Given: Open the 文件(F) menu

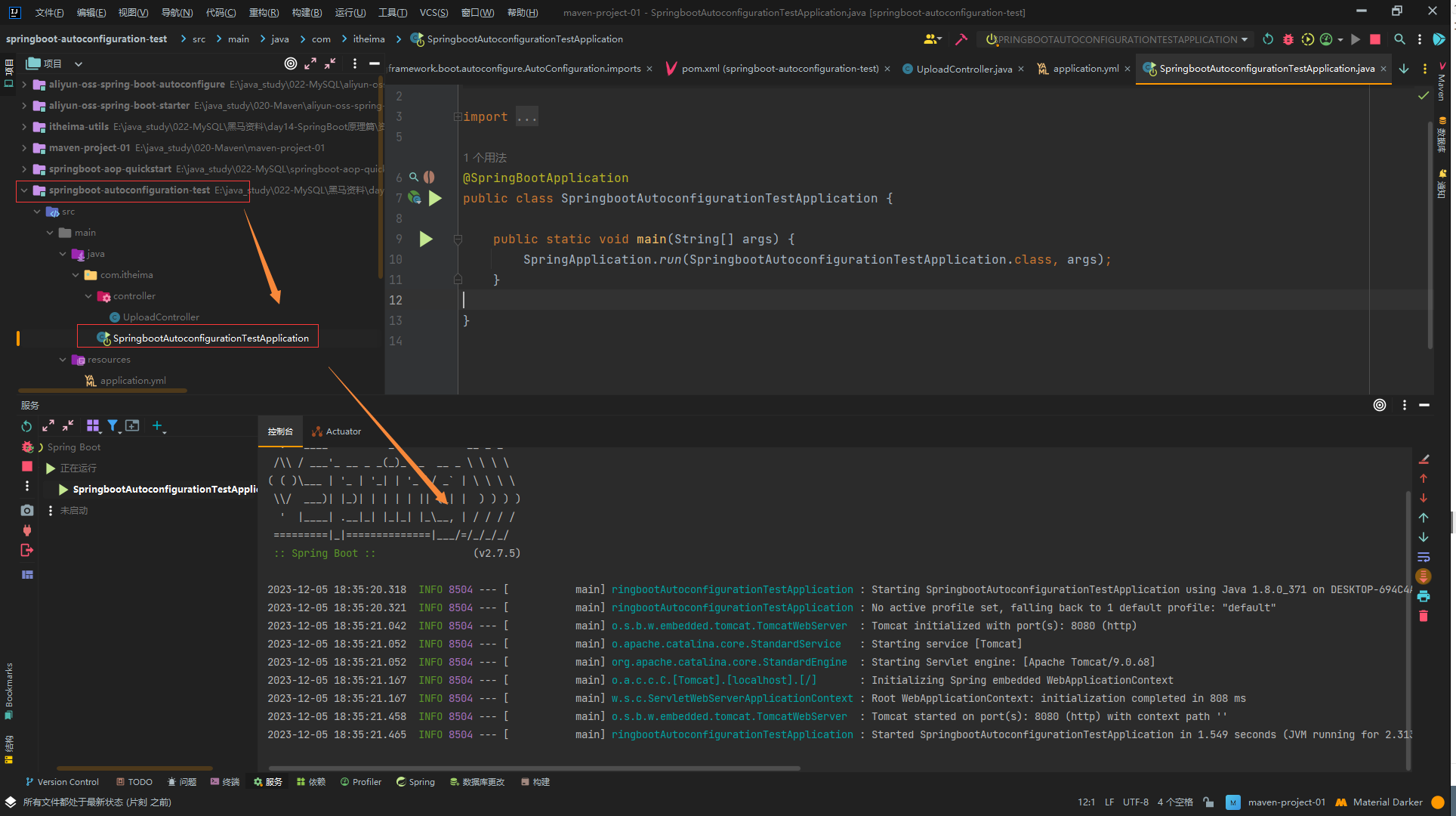Looking at the screenshot, I should coord(49,12).
